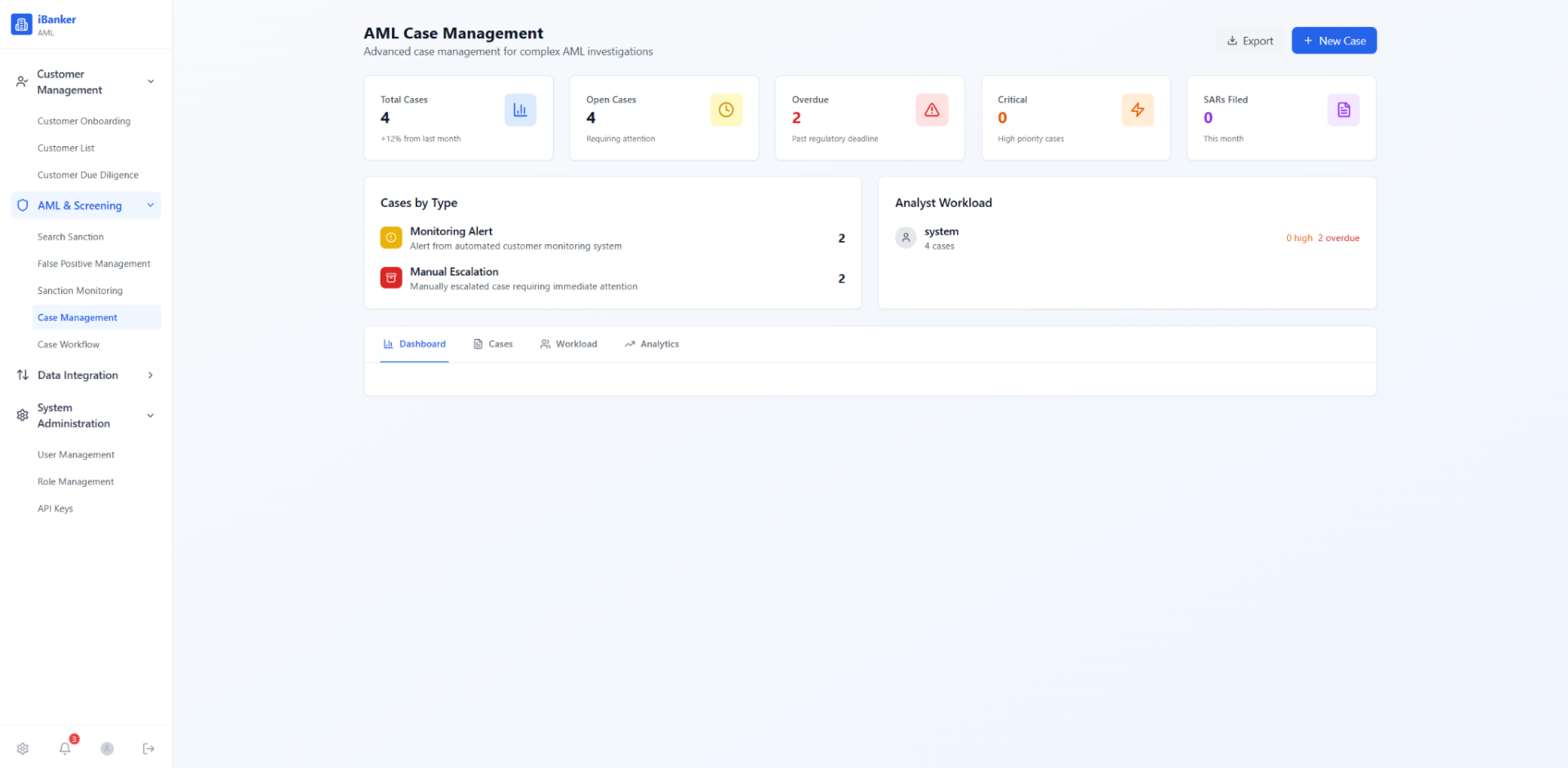Collapse the Customer Management section
The width and height of the screenshot is (1568, 768).
(150, 82)
